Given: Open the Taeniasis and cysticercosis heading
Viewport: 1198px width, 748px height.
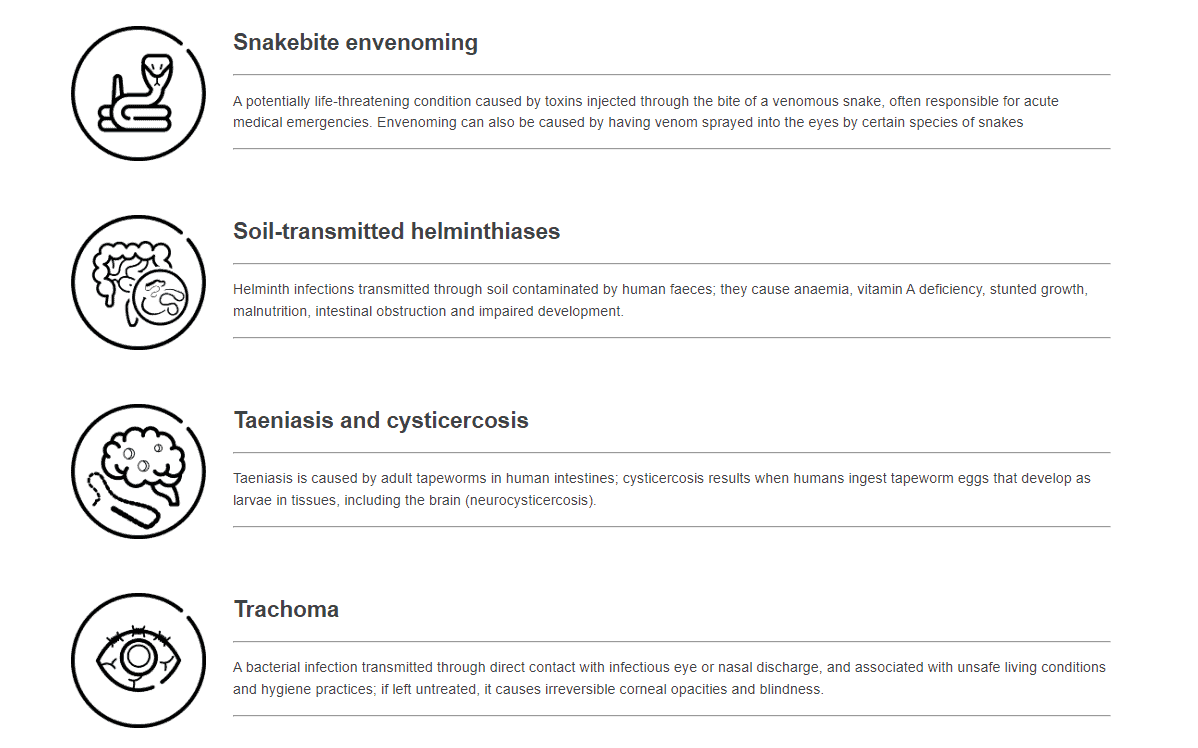Looking at the screenshot, I should (380, 420).
